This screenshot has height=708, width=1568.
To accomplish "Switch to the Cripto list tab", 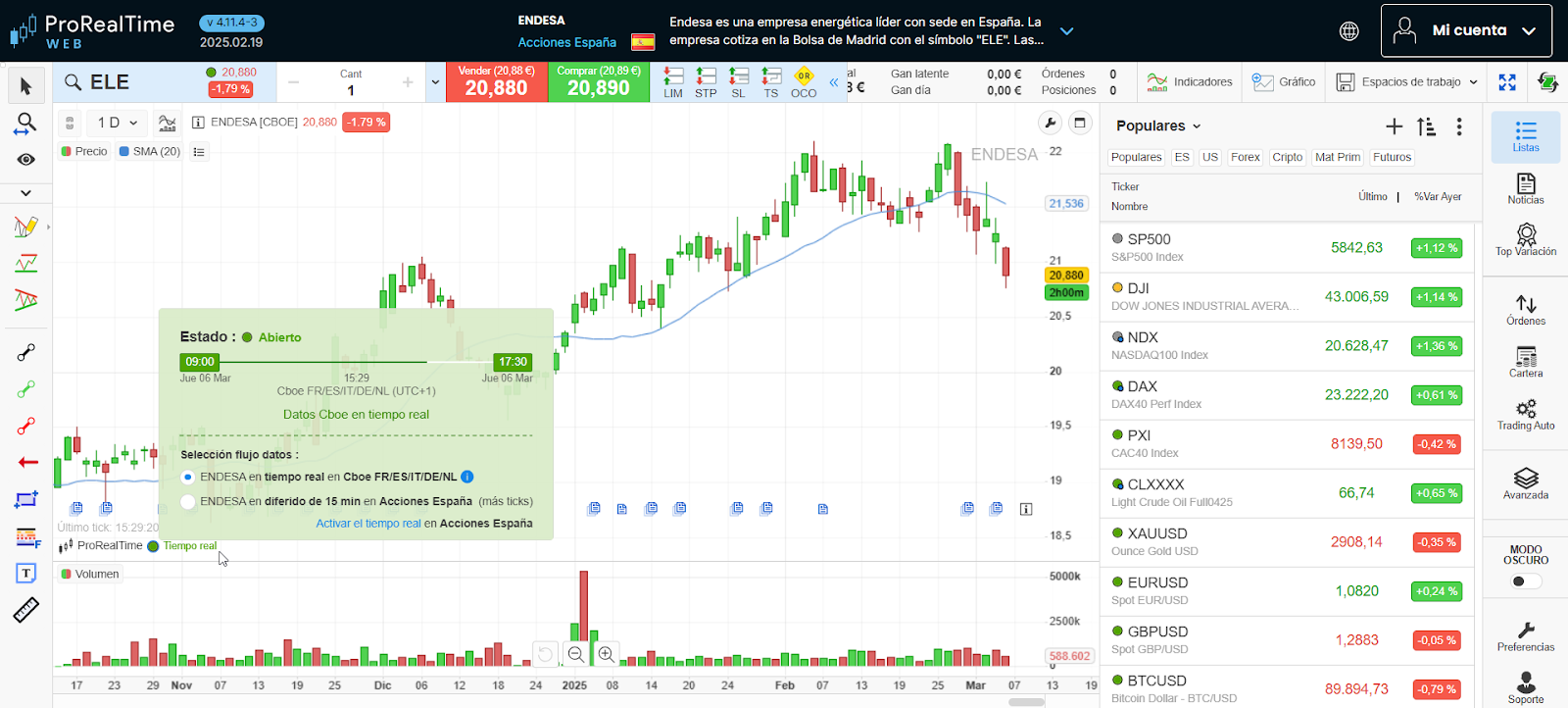I will click(x=1288, y=157).
